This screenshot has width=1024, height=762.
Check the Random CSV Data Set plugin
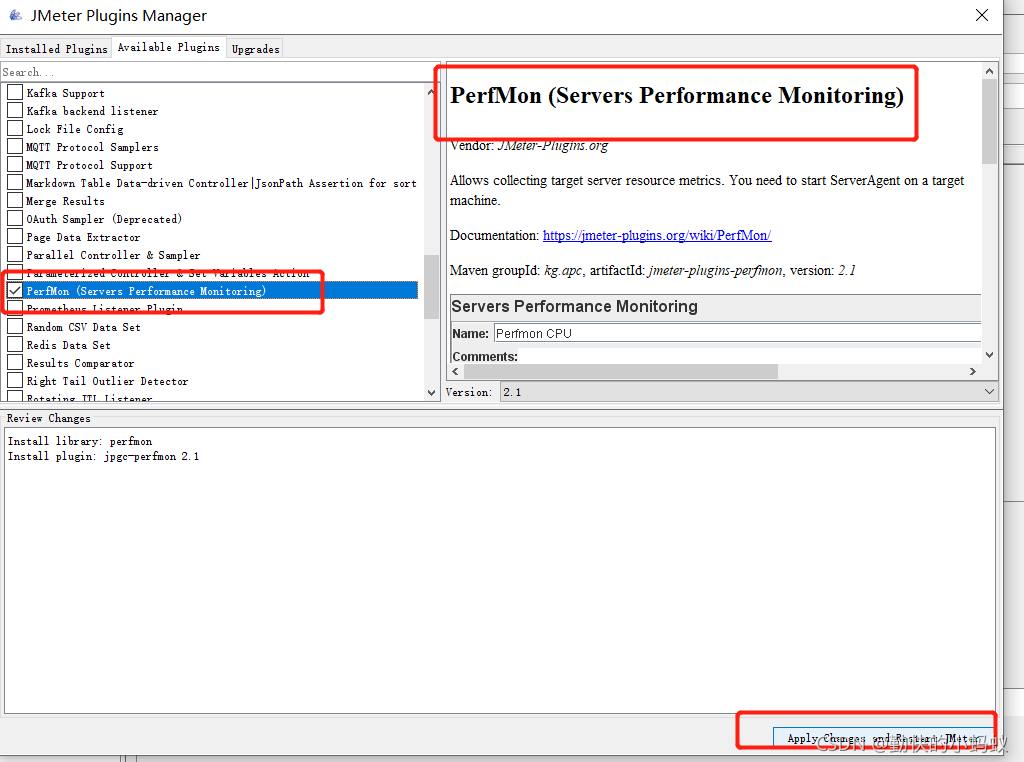(x=15, y=326)
